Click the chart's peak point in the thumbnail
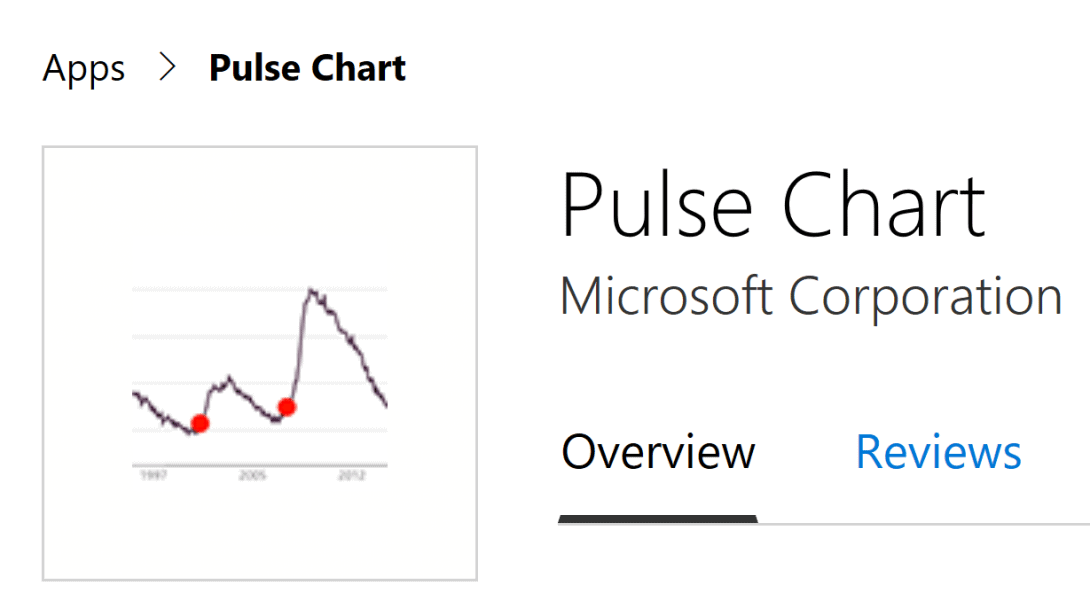 [x=312, y=287]
